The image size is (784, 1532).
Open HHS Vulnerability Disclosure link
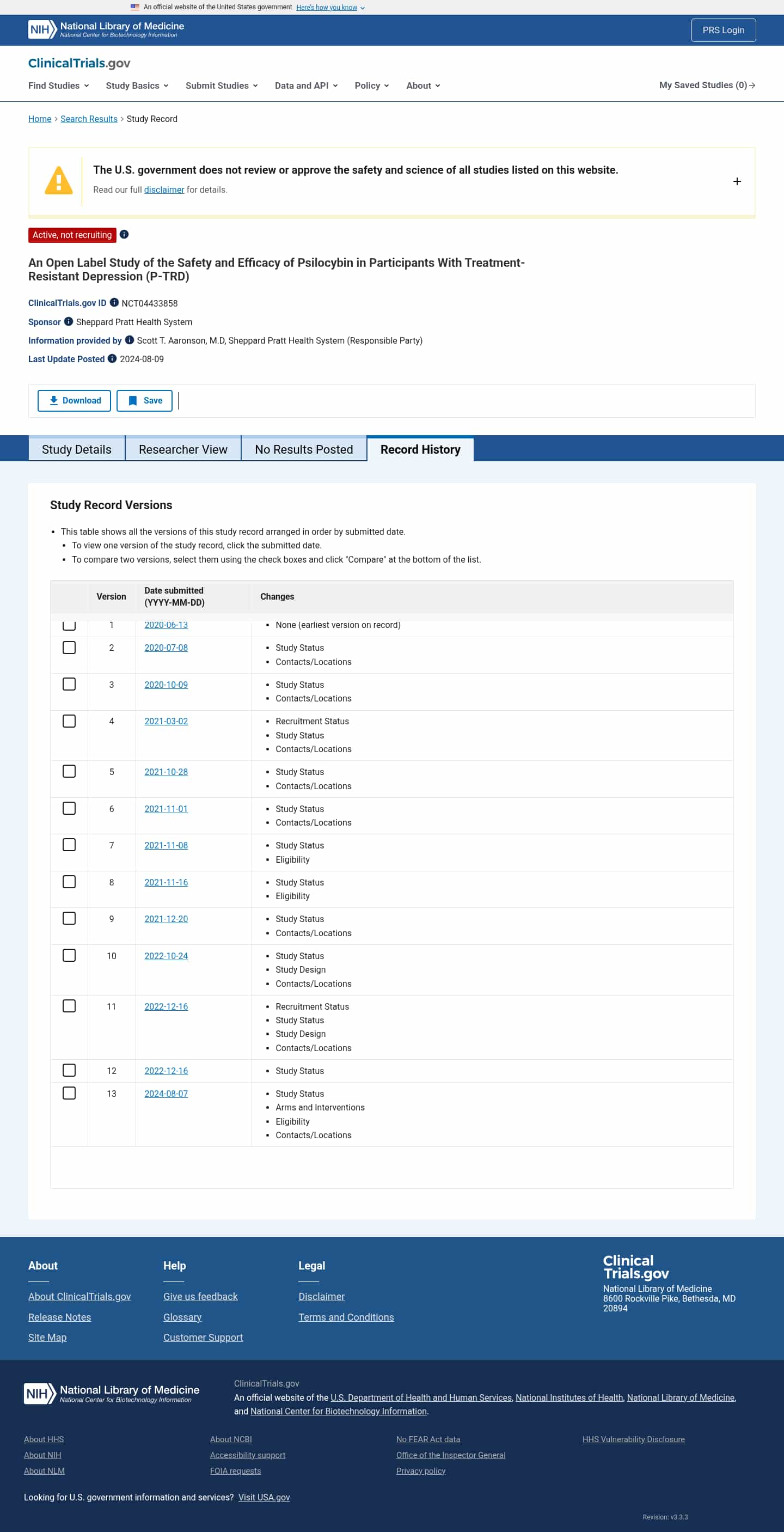click(633, 1439)
